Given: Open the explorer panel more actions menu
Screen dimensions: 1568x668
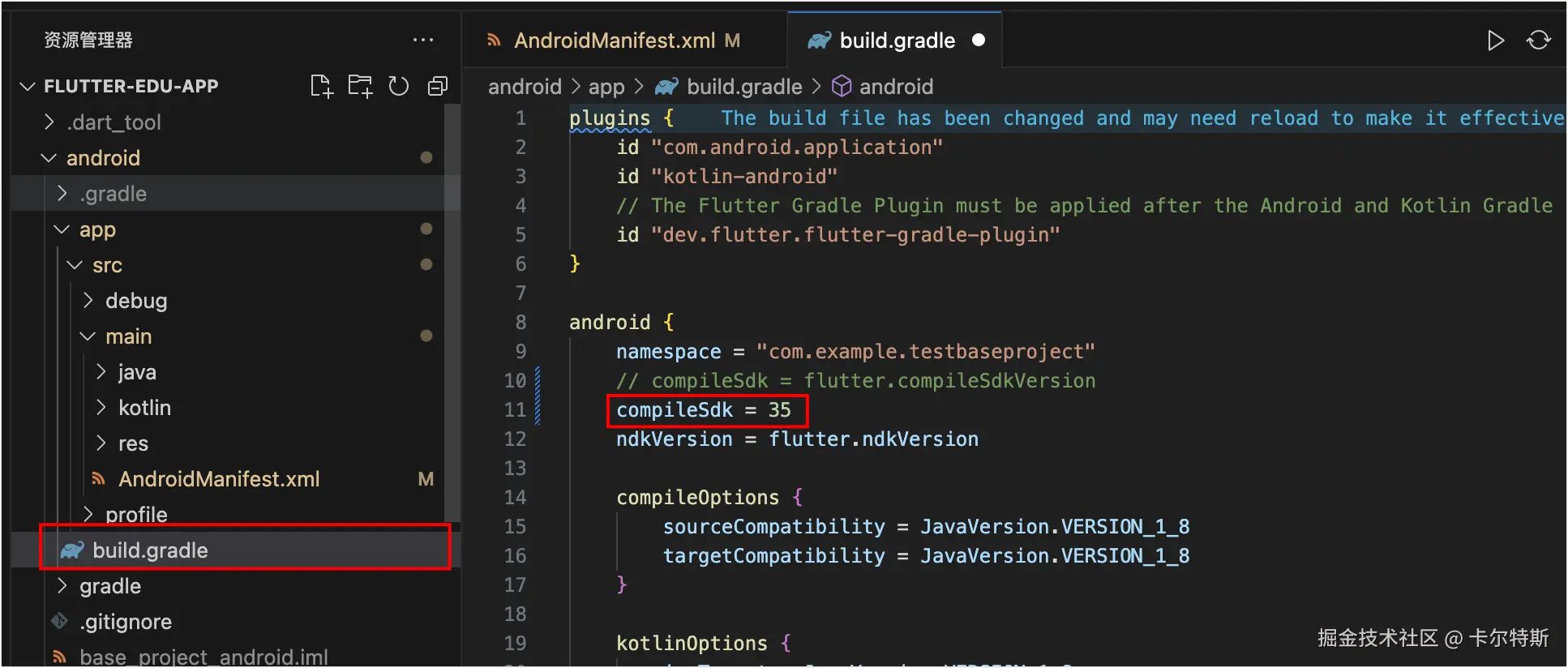Looking at the screenshot, I should click(422, 40).
